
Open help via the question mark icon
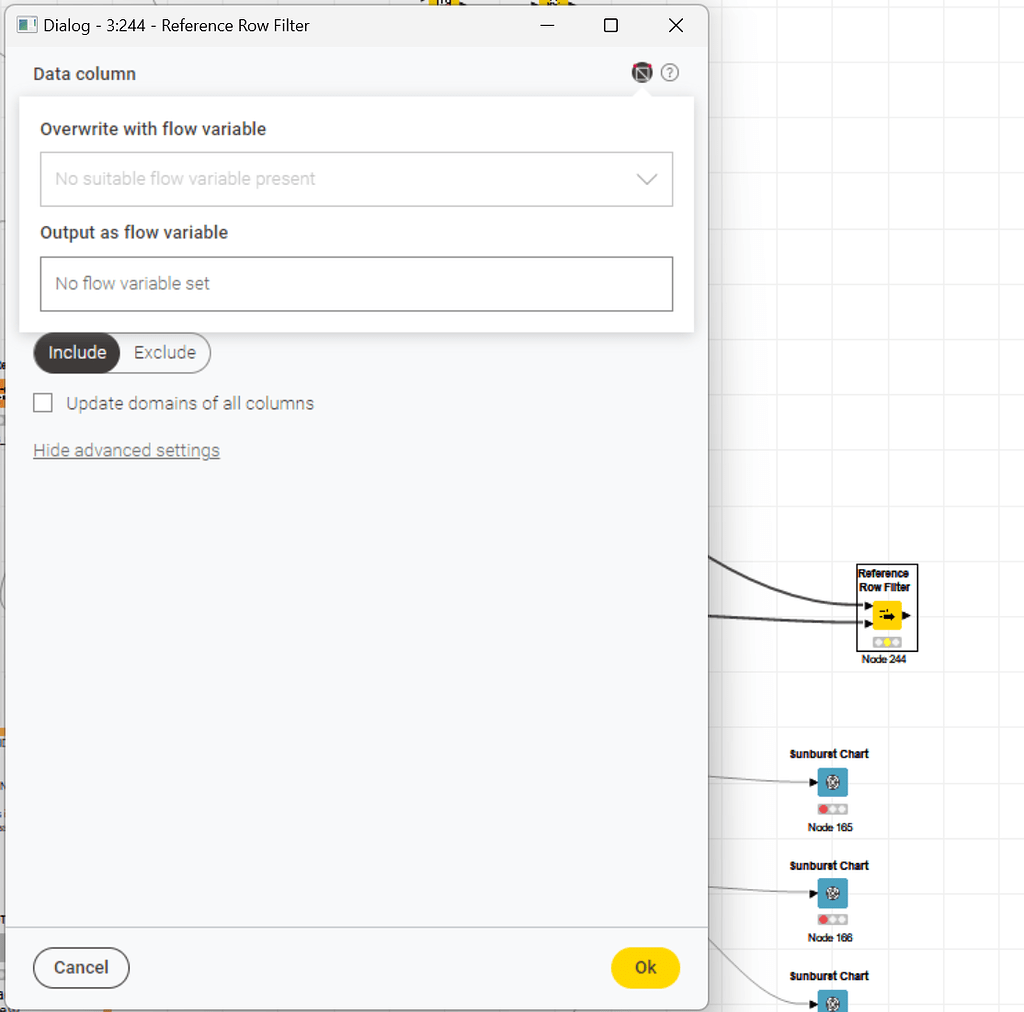click(x=670, y=72)
